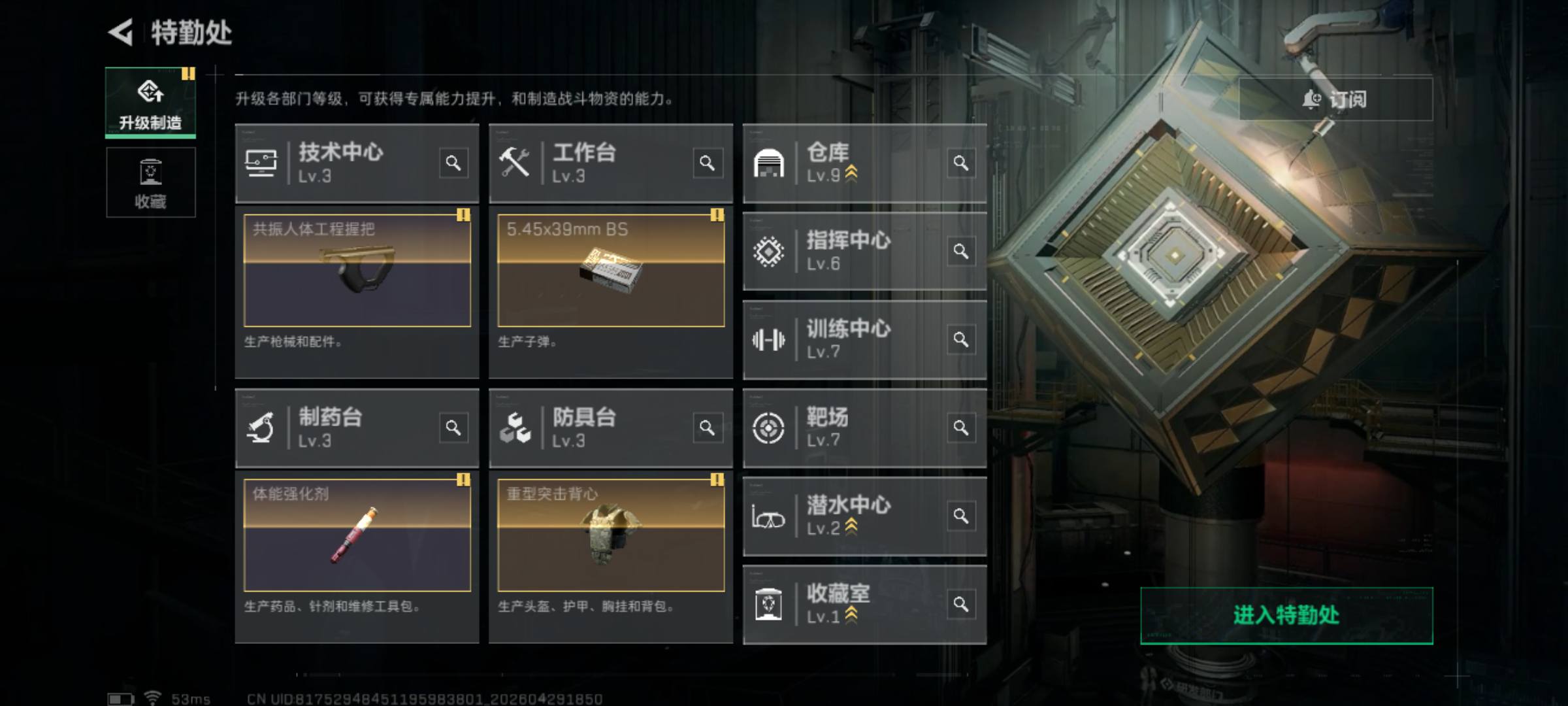Open magnifier details for 工作台
Image resolution: width=1568 pixels, height=706 pixels.
708,163
